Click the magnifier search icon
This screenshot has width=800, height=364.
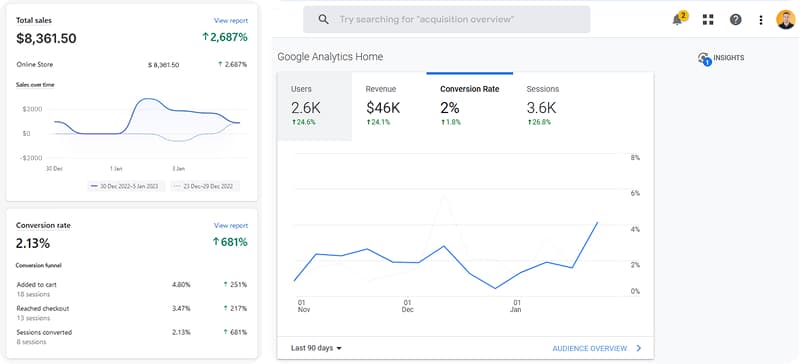323,19
